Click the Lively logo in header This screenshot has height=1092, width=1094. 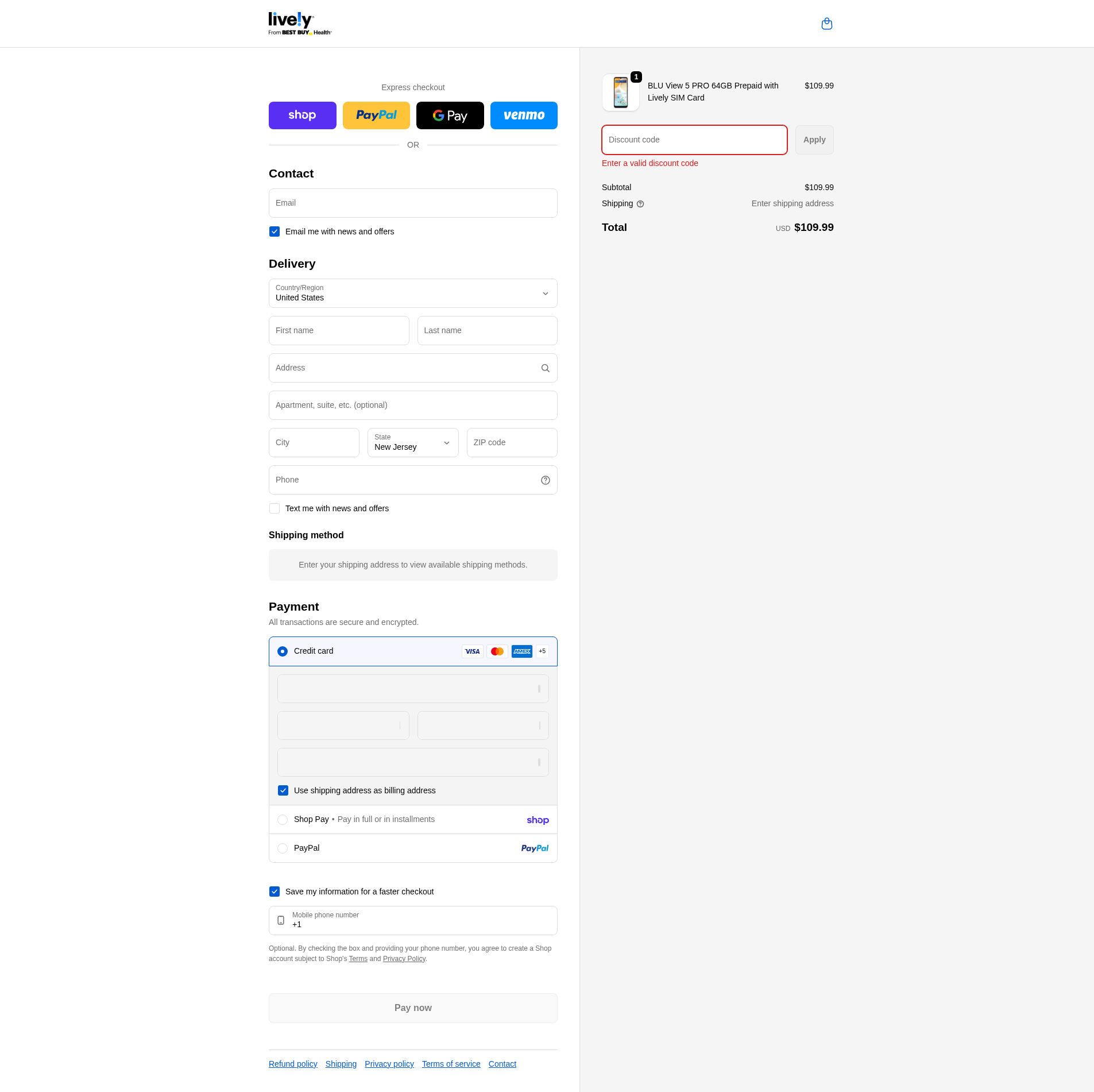[300, 24]
